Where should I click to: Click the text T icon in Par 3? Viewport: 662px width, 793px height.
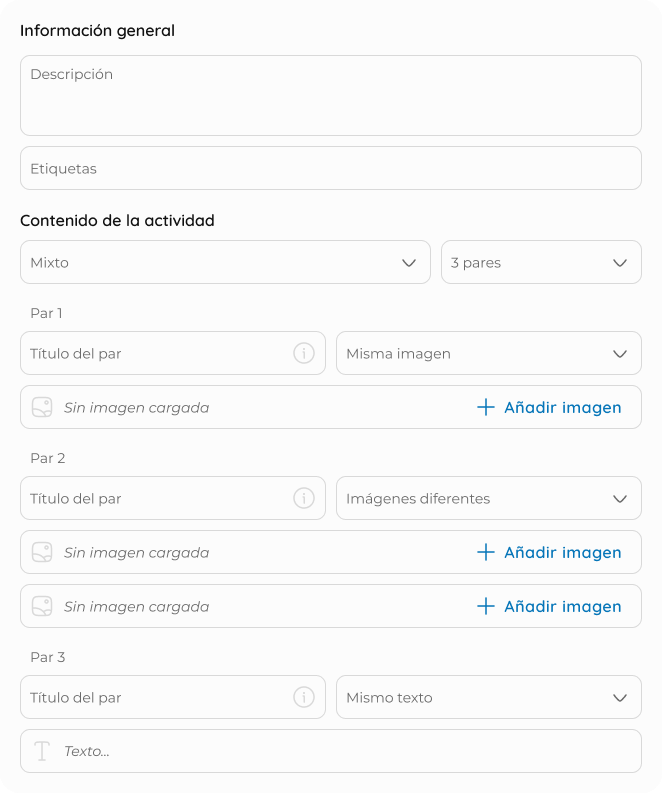(x=42, y=751)
